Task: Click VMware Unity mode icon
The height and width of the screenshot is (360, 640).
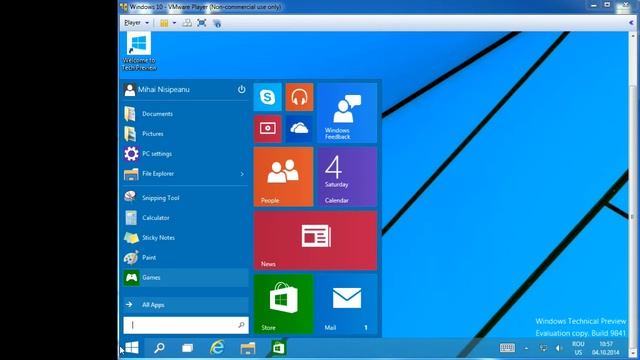Action: (217, 23)
